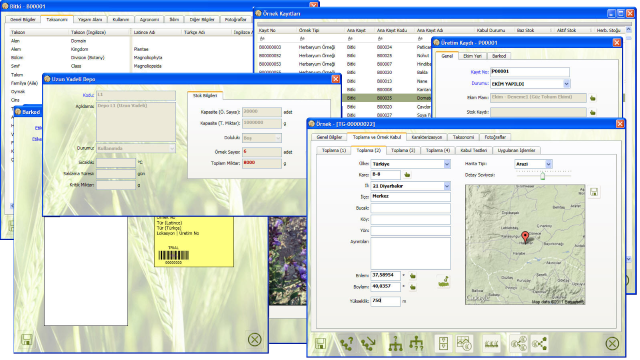The image size is (640, 360).
Task: Switch to Karakterizasyon tab in Örnek window
Action: pos(427,137)
